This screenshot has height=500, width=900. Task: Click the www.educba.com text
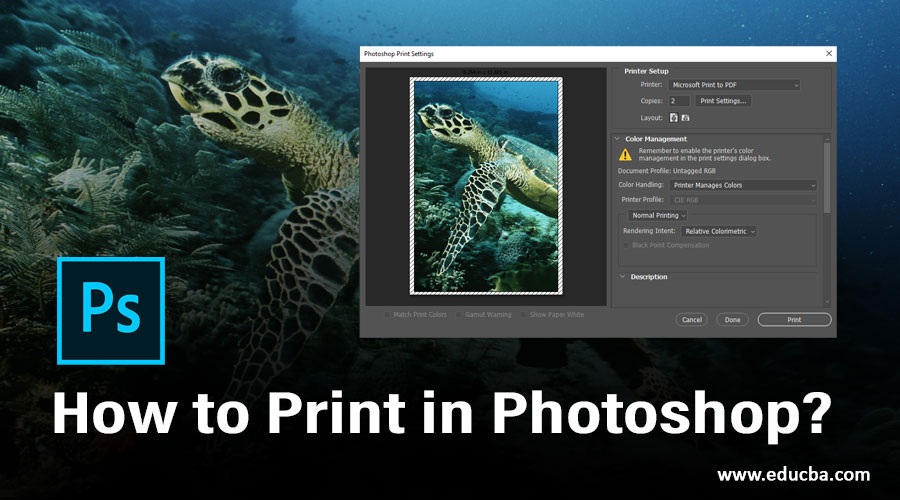tap(793, 475)
